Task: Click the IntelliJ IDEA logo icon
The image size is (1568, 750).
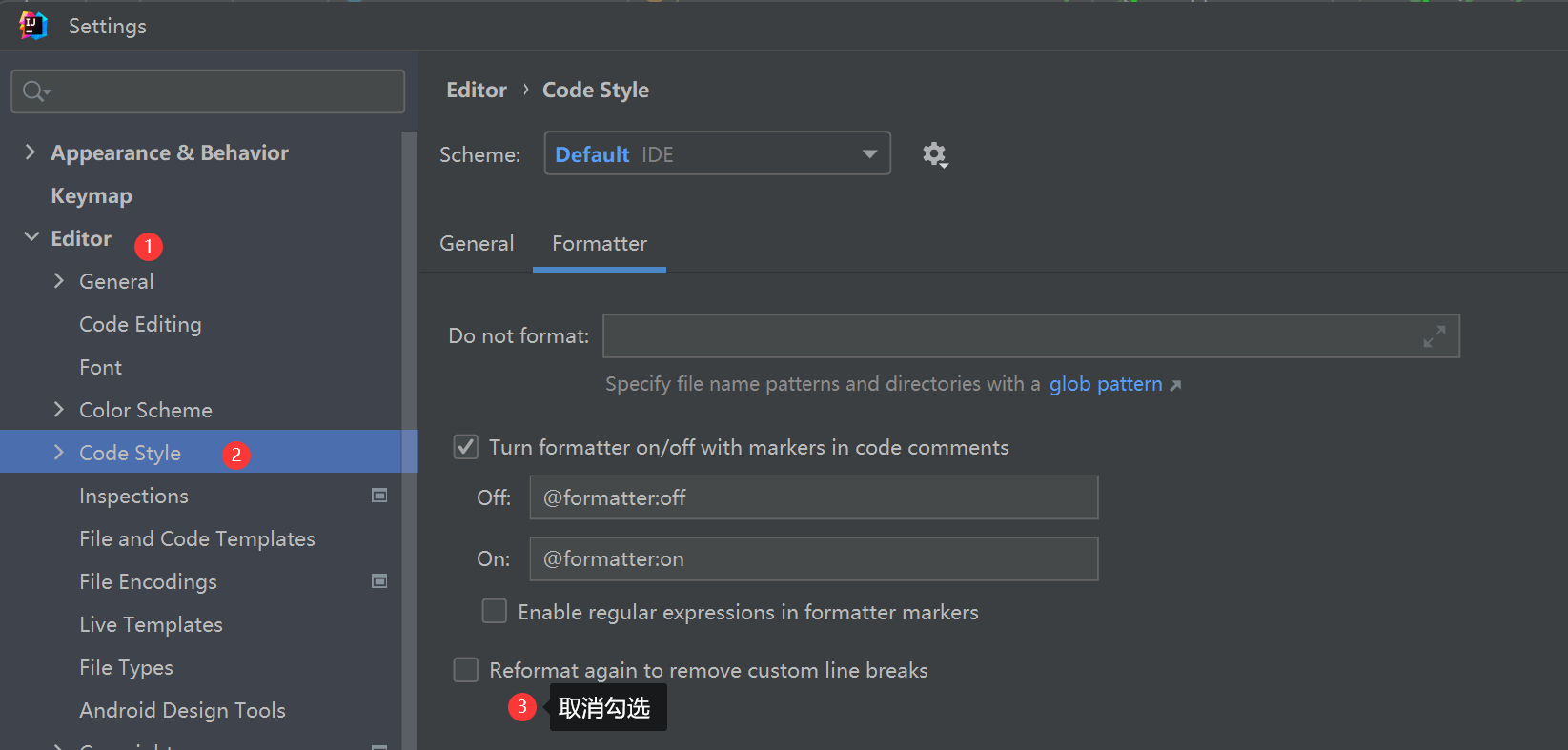Action: 32,26
